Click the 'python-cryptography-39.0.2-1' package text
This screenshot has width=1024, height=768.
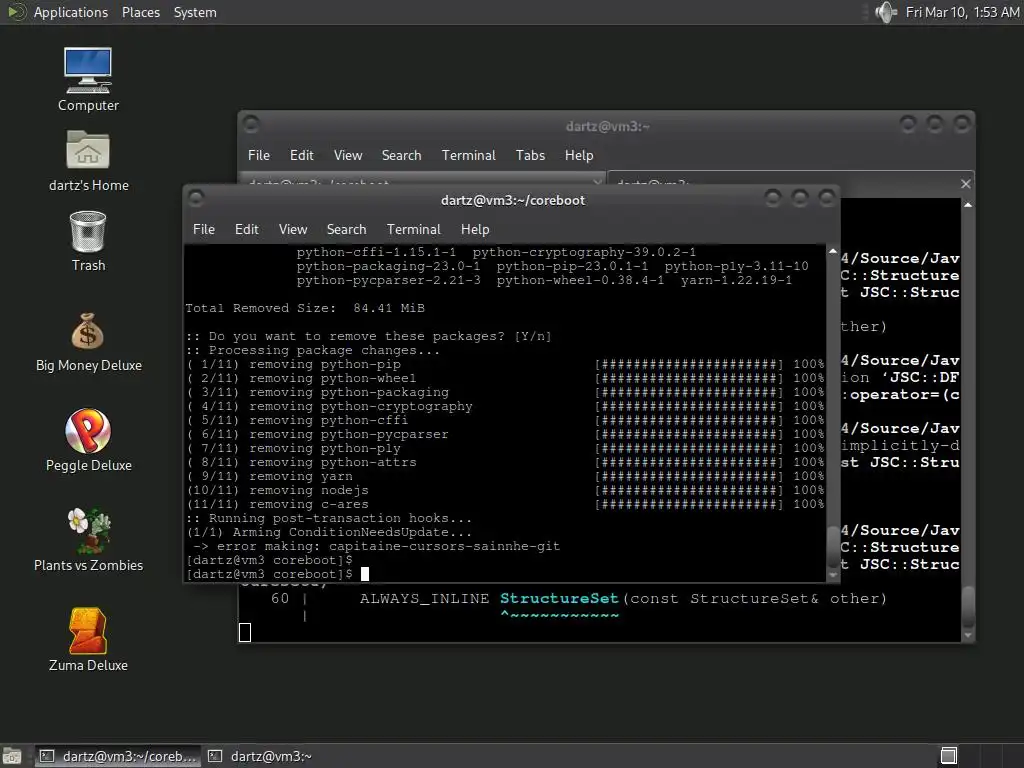(584, 252)
